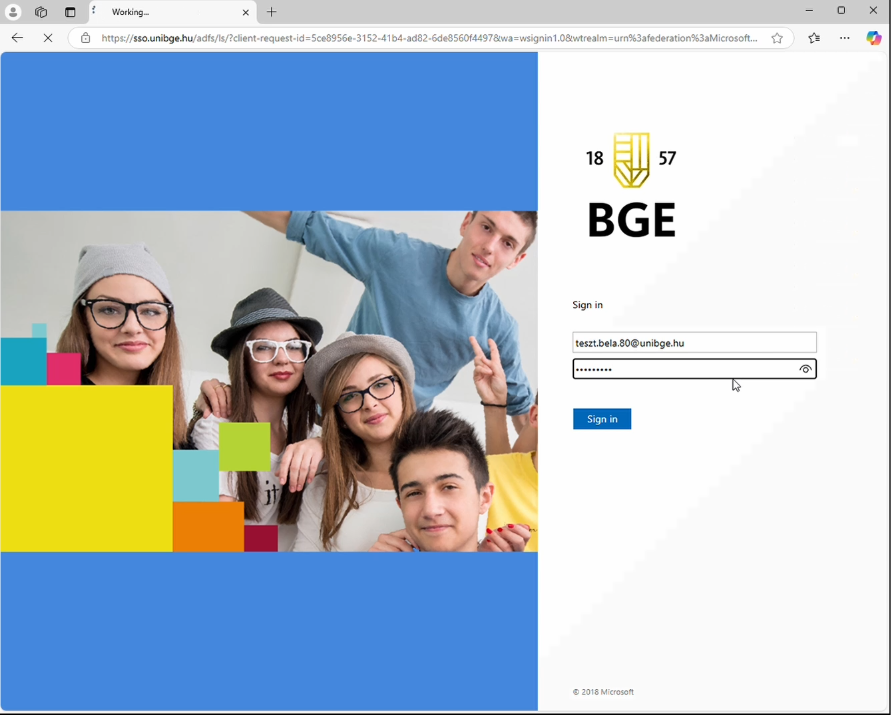Go back to the previous page
Viewport: 891px width, 715px height.
[x=18, y=38]
